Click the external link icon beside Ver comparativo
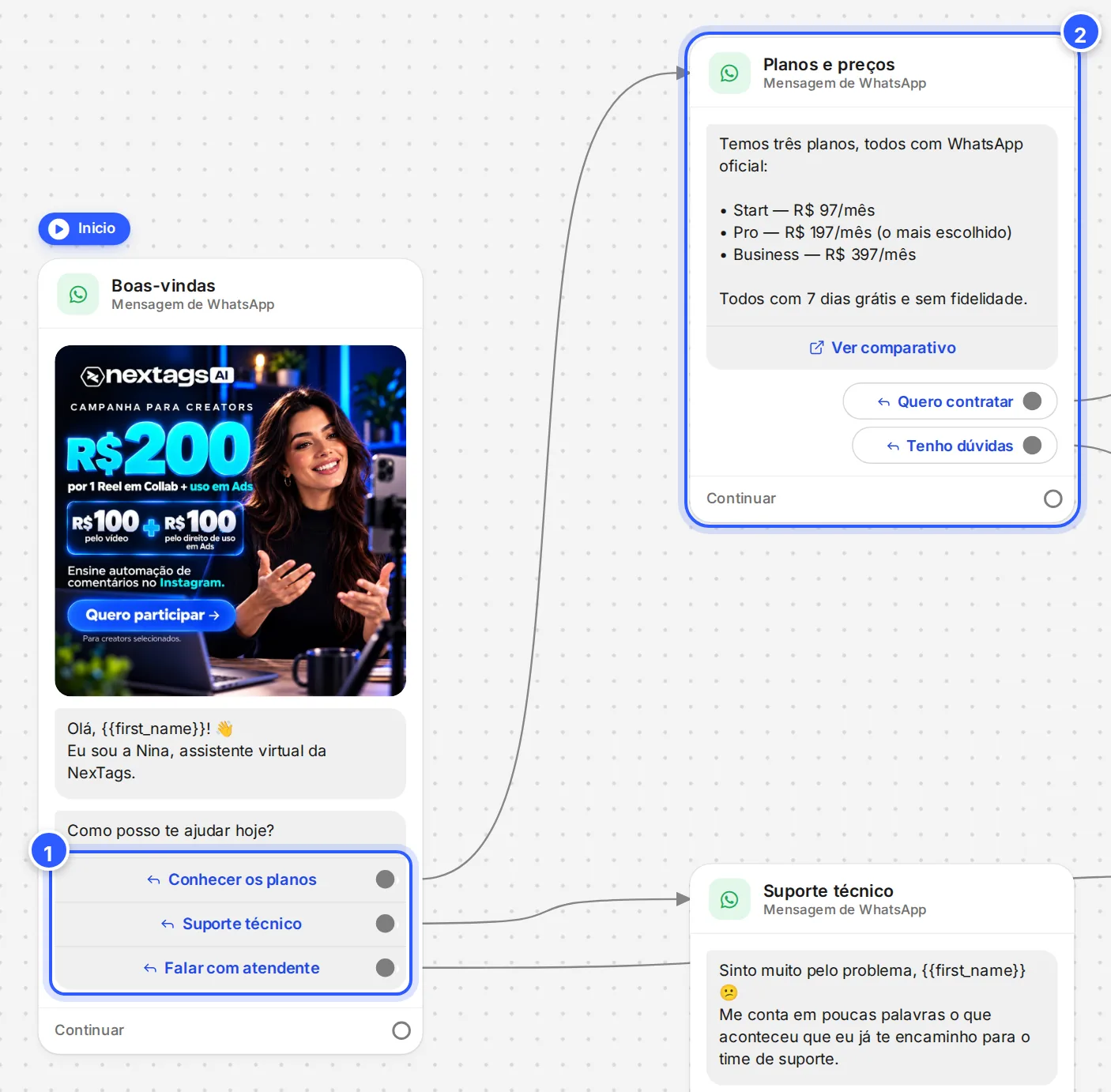The height and width of the screenshot is (1092, 1111). pyautogui.click(x=816, y=348)
